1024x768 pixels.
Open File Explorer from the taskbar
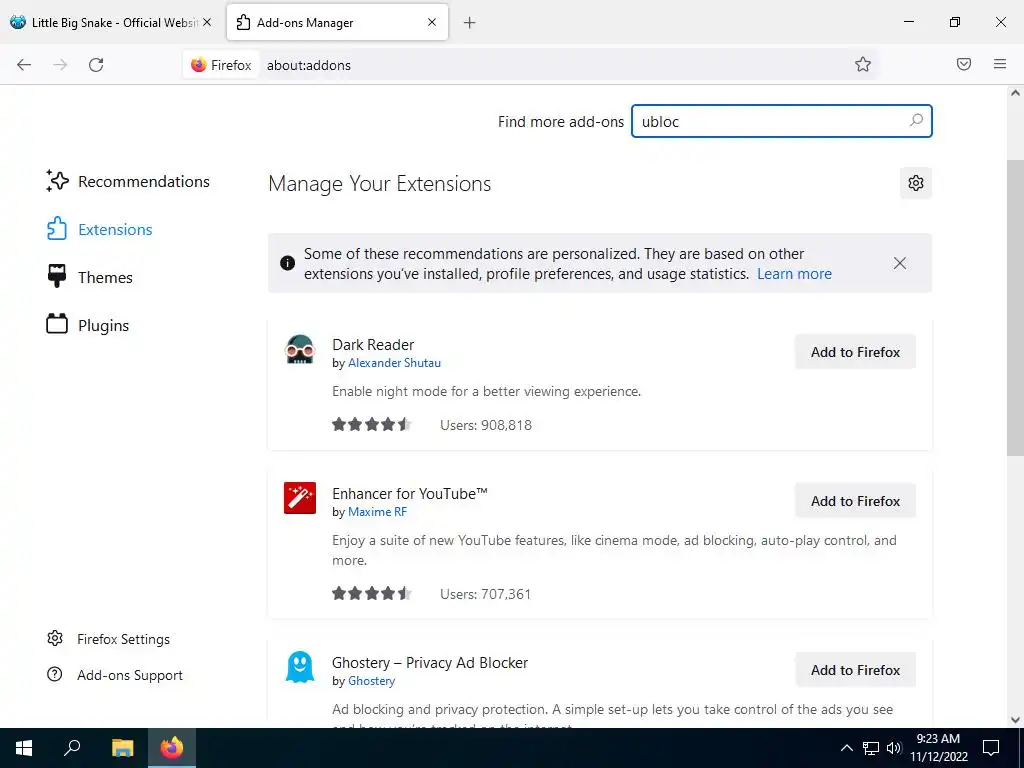122,748
